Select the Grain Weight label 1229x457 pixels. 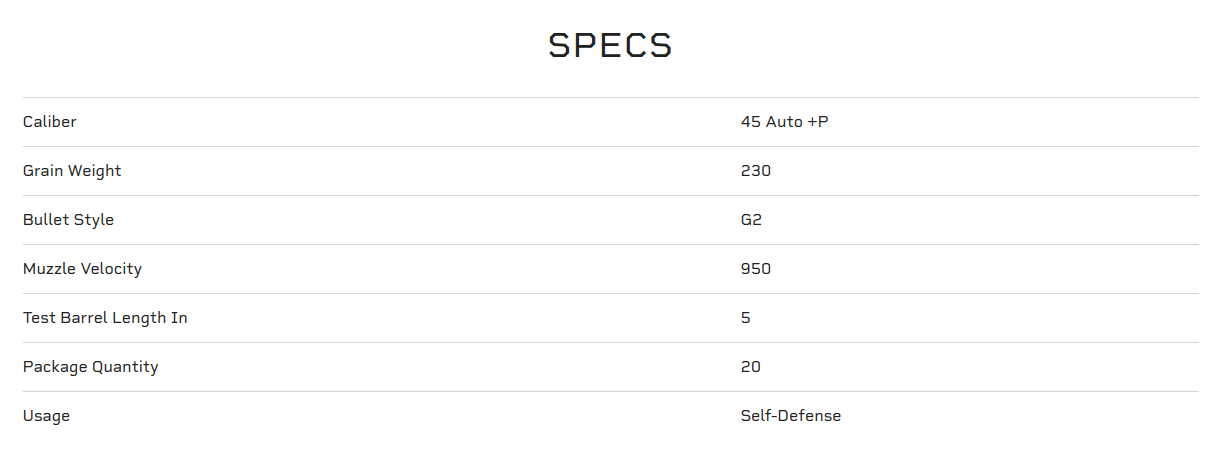point(72,171)
